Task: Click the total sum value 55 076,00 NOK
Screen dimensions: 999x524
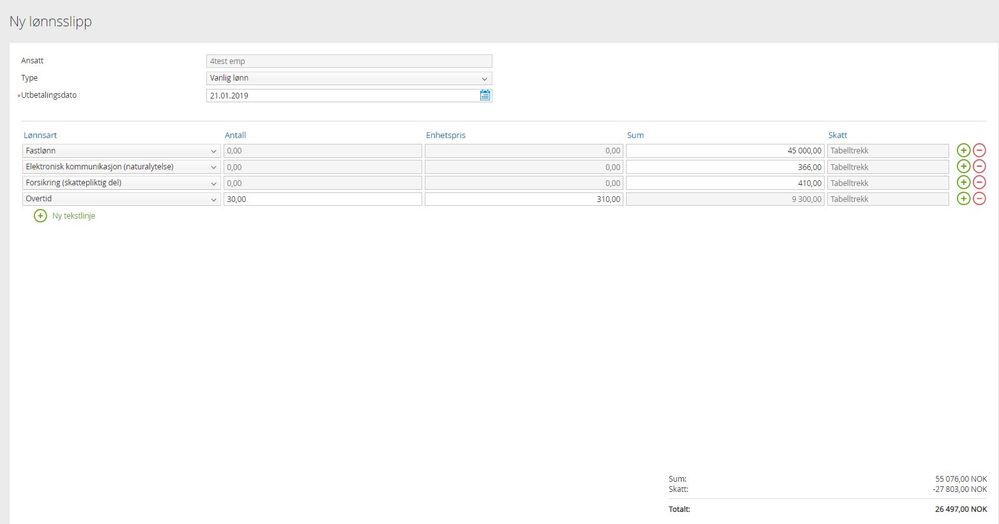Action: (961, 479)
